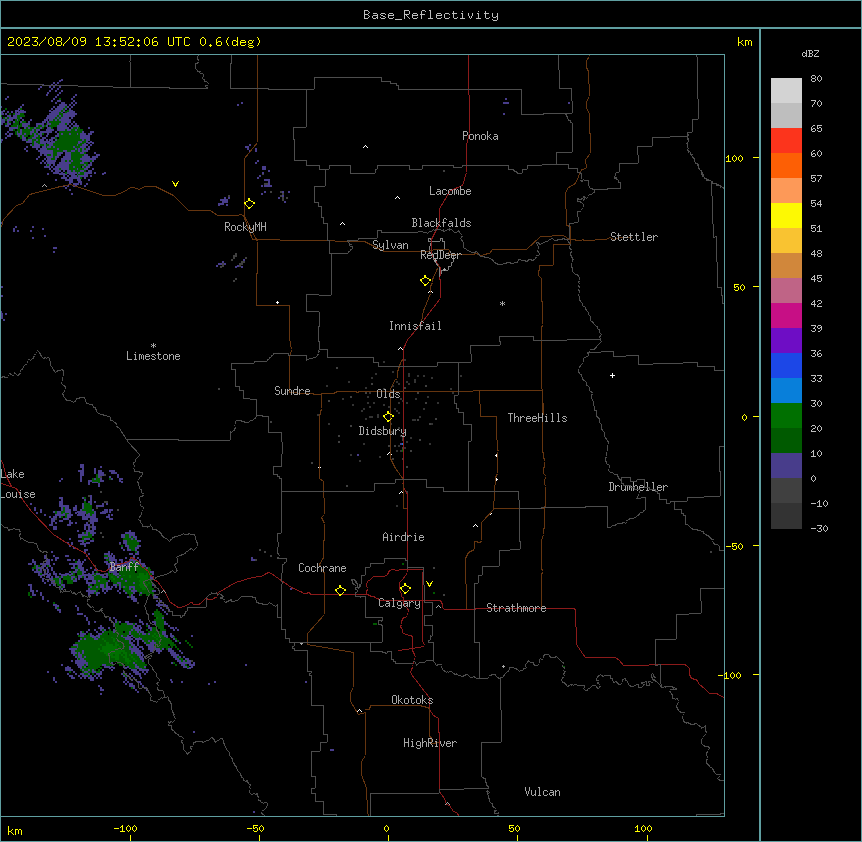Click the red 65-60 dBZ legend swatch
The height and width of the screenshot is (842, 862).
[786, 140]
